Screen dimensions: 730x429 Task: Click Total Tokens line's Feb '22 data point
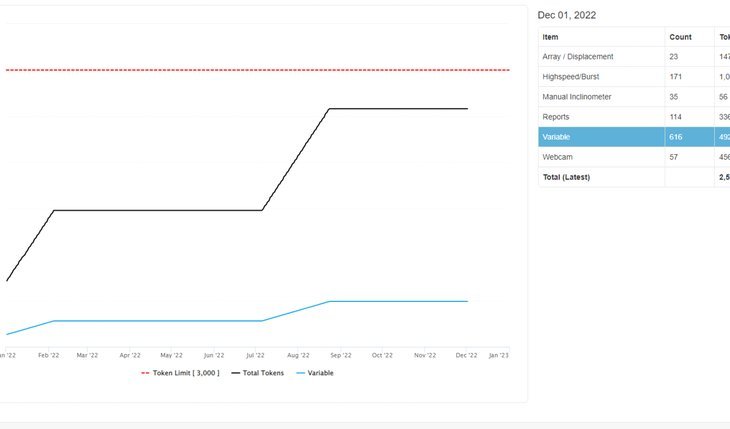click(x=54, y=211)
